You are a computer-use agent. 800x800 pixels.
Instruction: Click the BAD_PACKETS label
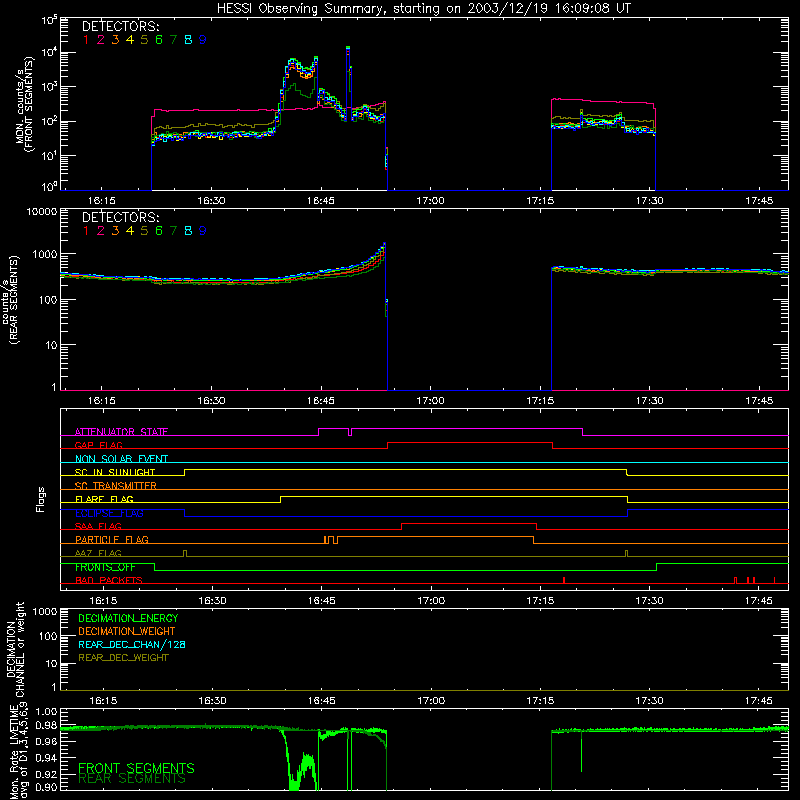(109, 581)
